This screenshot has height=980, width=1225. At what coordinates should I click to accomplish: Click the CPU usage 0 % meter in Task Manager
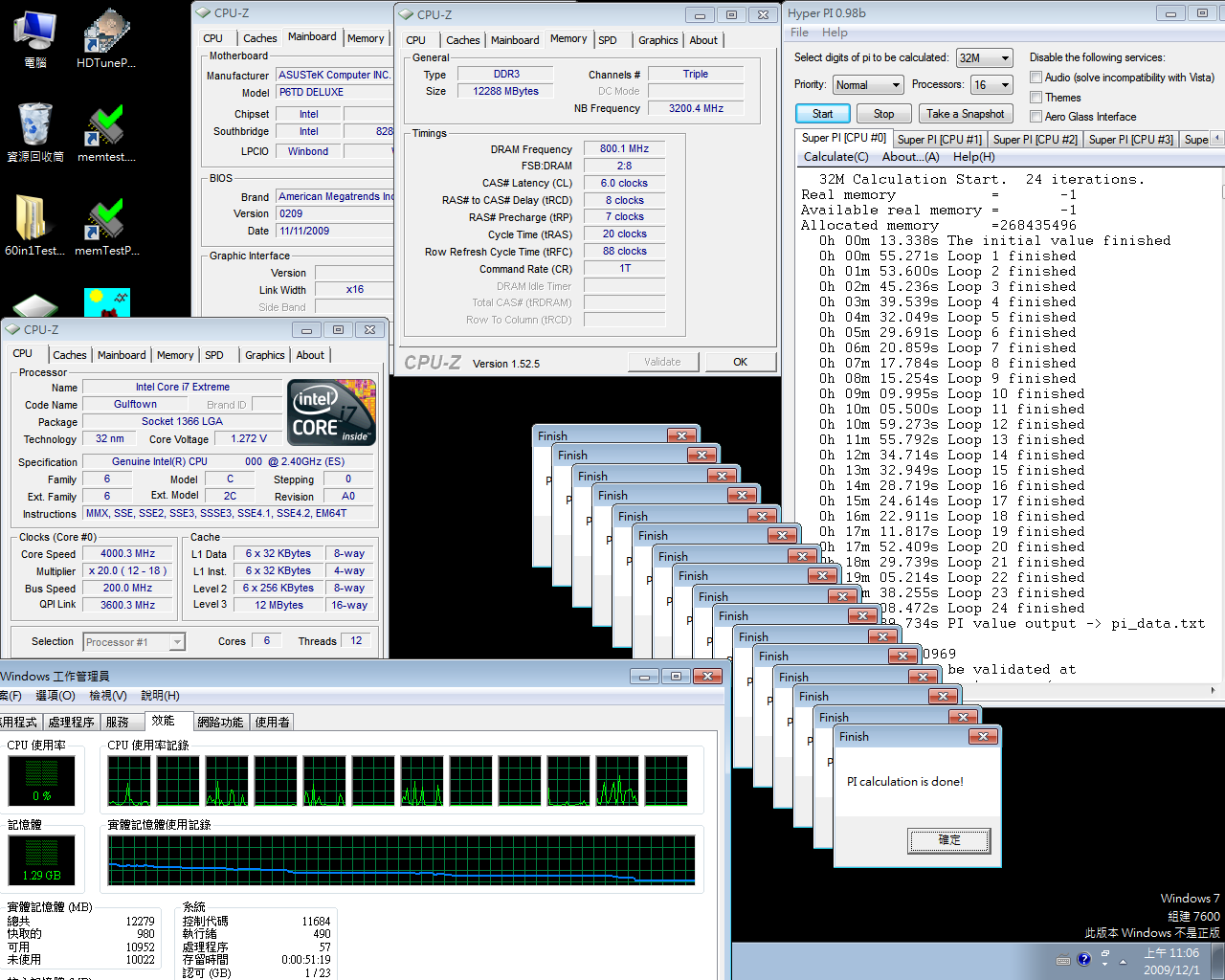[42, 780]
